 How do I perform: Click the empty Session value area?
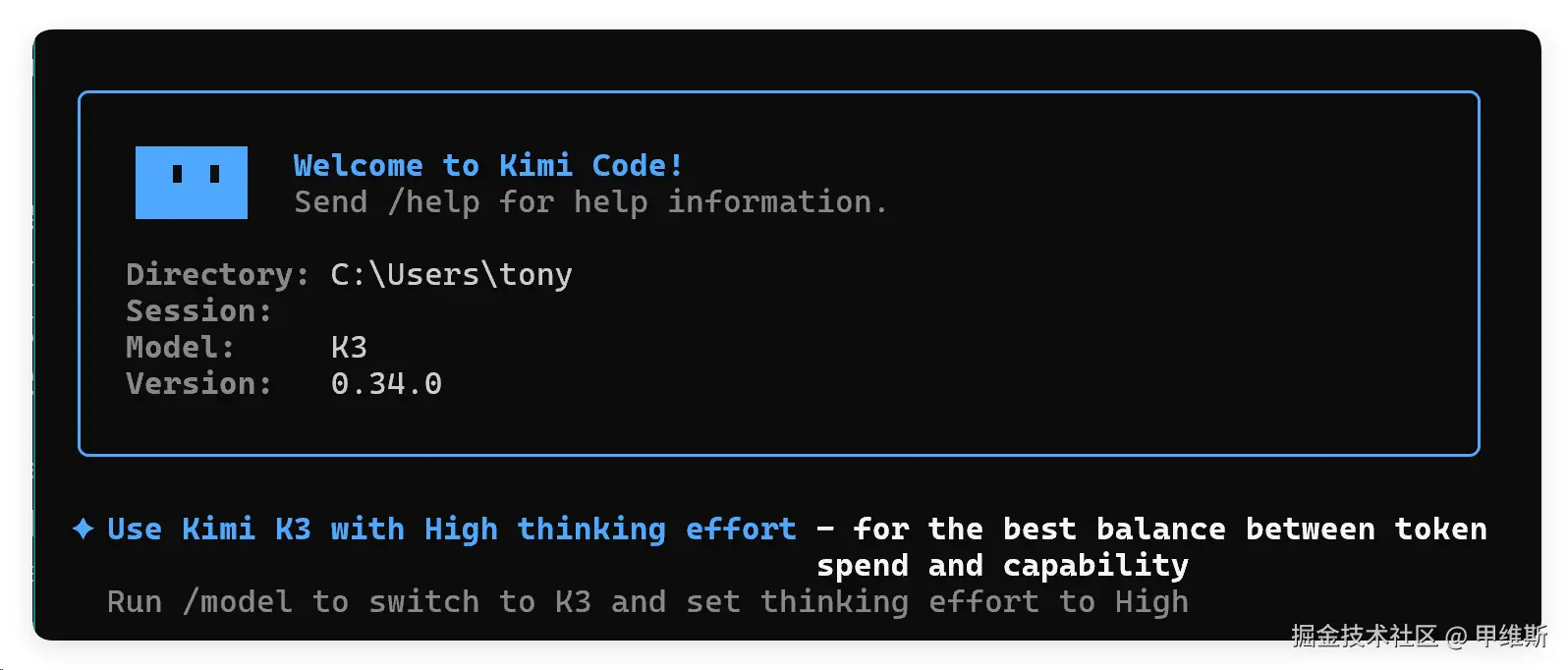click(x=452, y=310)
